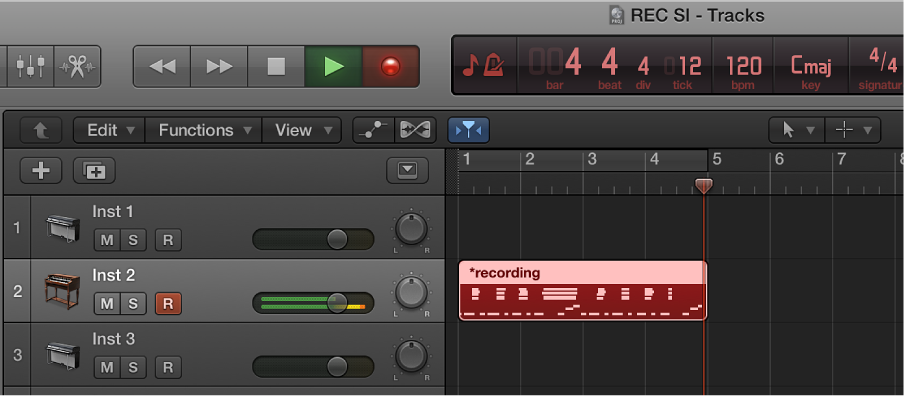Click the div value in LCD
The height and width of the screenshot is (396, 904).
pyautogui.click(x=643, y=67)
